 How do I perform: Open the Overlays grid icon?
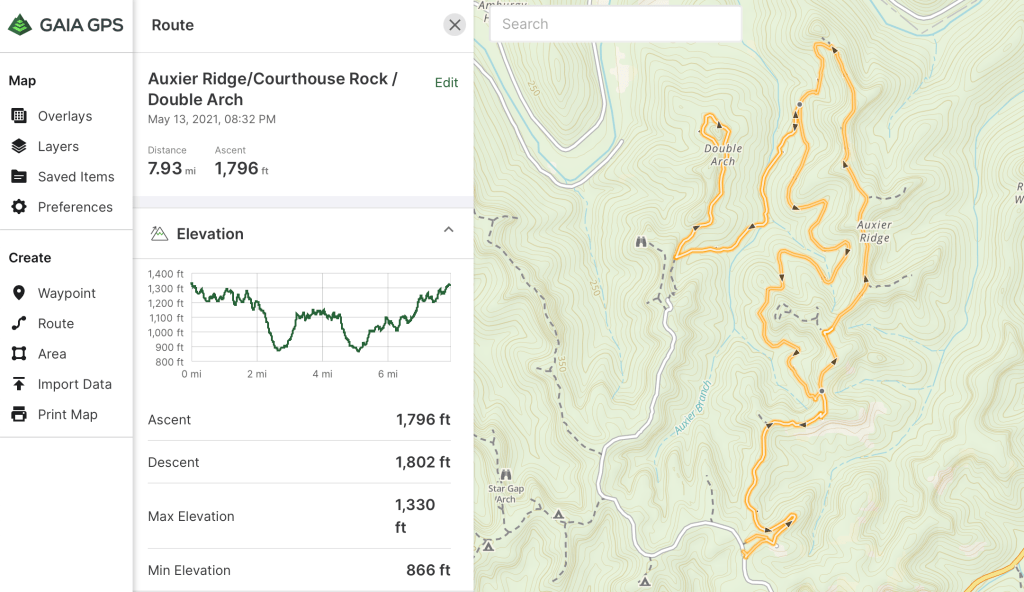pyautogui.click(x=19, y=116)
